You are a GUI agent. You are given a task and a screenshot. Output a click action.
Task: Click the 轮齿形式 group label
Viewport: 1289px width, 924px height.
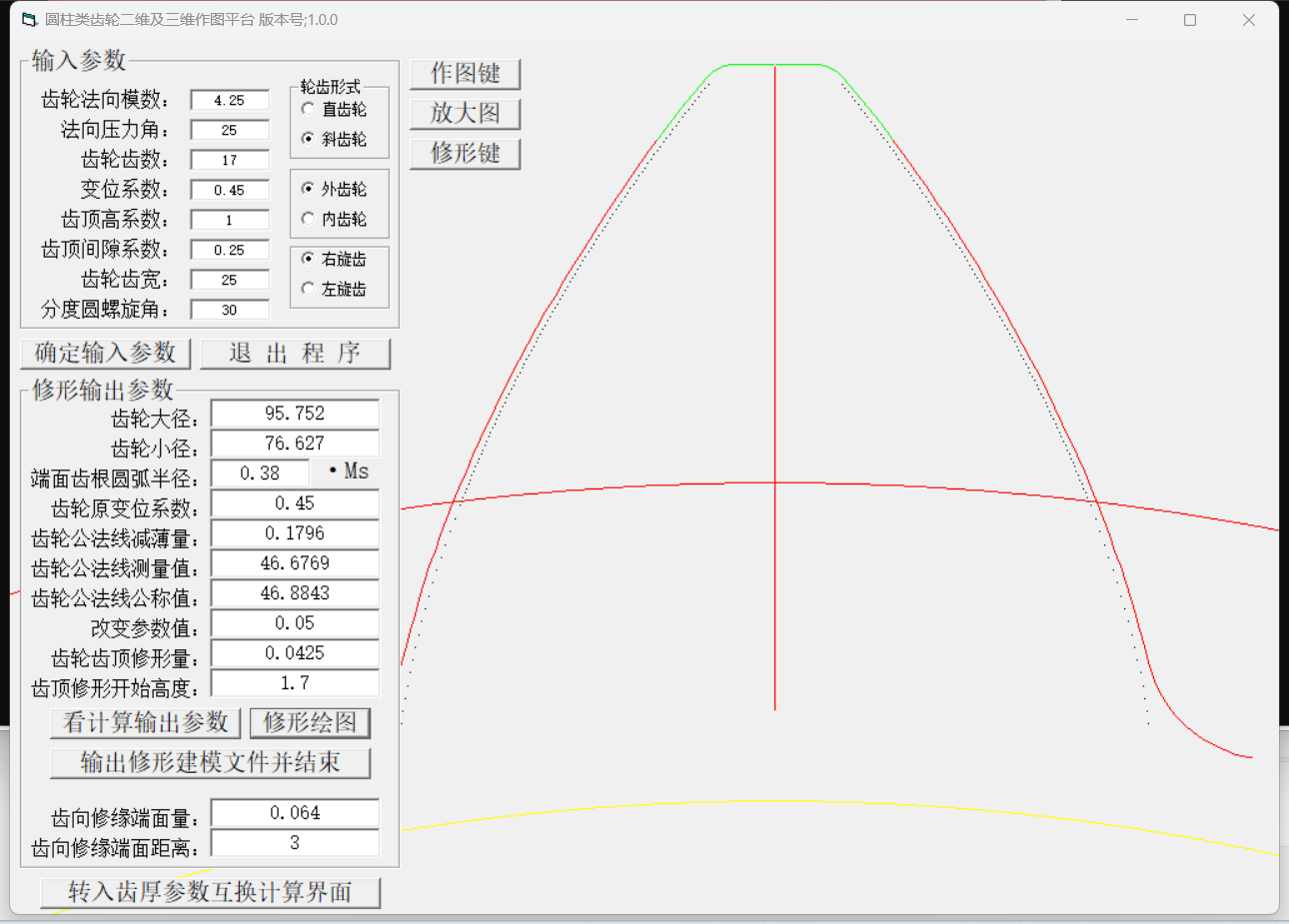tap(331, 87)
